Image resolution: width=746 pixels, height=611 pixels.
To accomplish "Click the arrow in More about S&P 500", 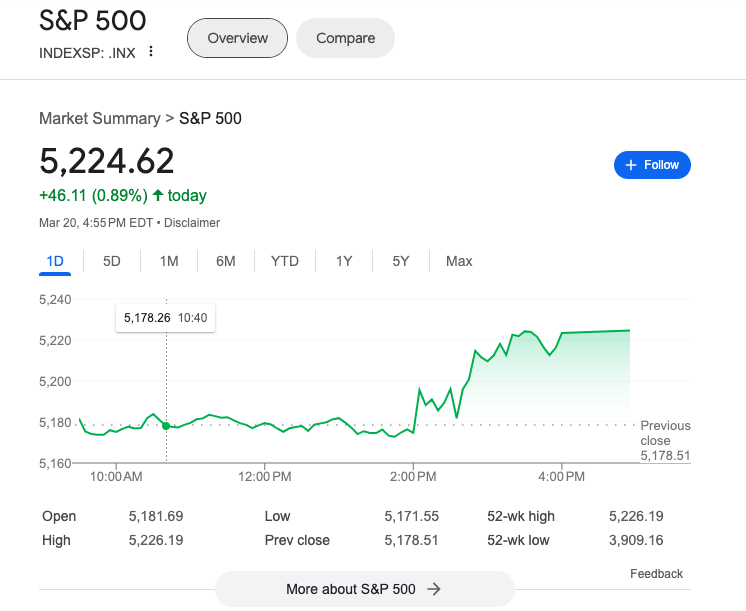I will pos(434,589).
